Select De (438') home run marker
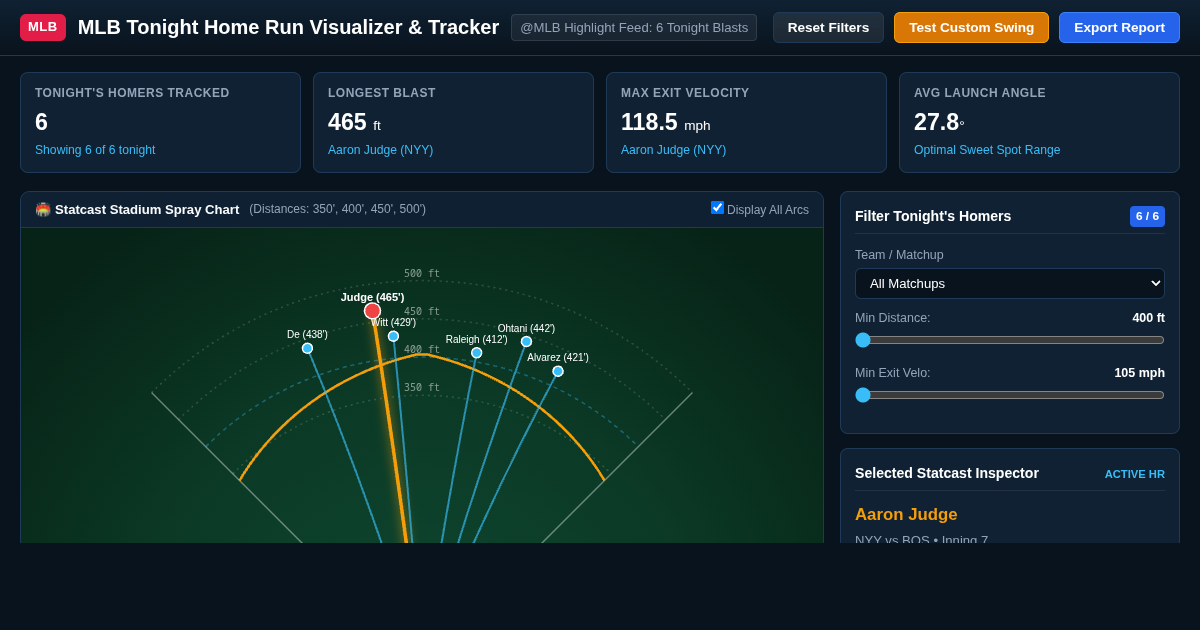The image size is (1200, 630). pyautogui.click(x=307, y=348)
